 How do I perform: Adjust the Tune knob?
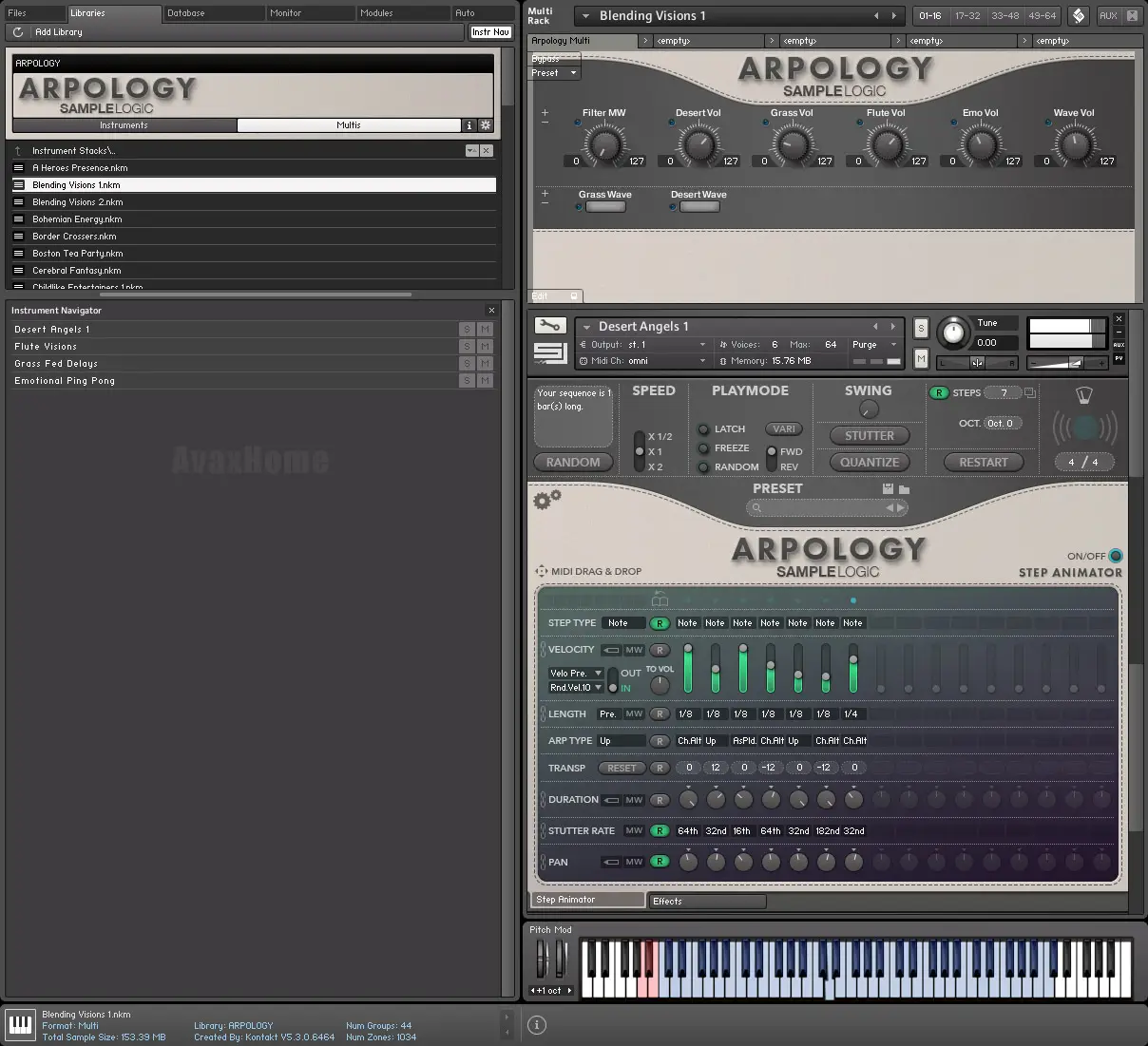click(x=952, y=333)
